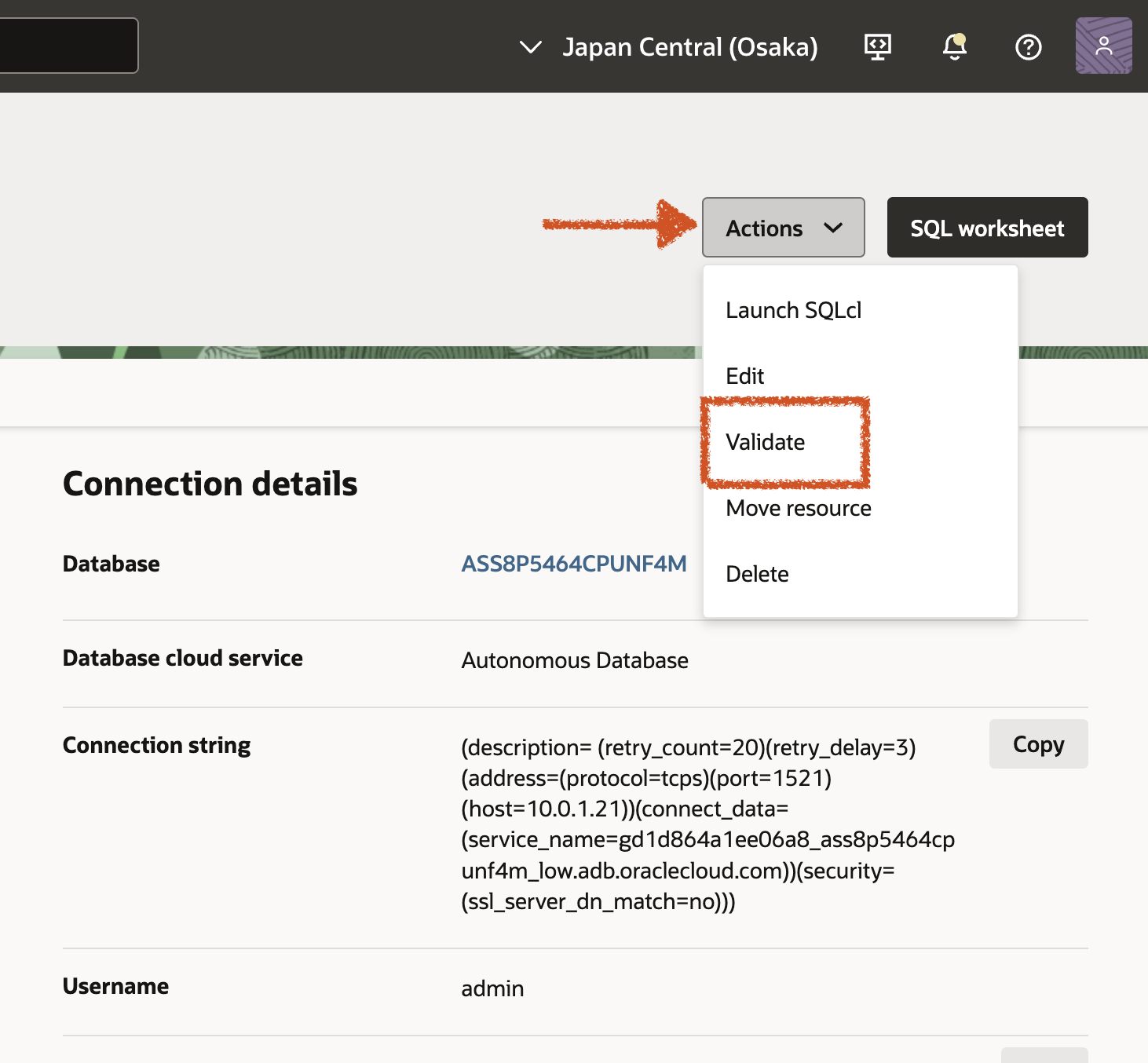The height and width of the screenshot is (1063, 1148).
Task: Choose Move resource from the menu
Action: point(798,508)
